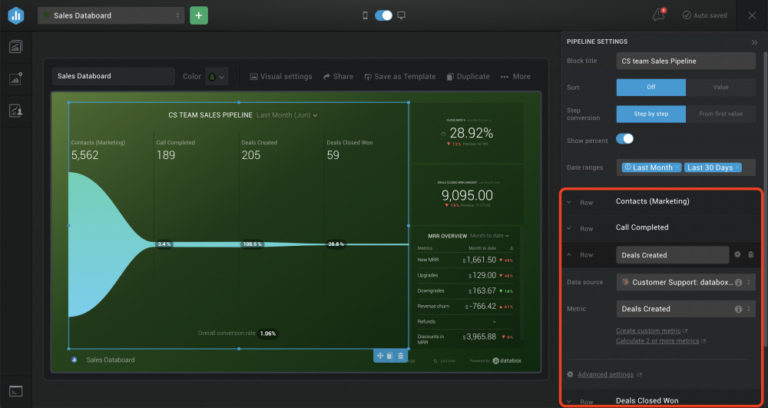Open the Color picker dropdown
The height and width of the screenshot is (408, 768).
[x=216, y=76]
